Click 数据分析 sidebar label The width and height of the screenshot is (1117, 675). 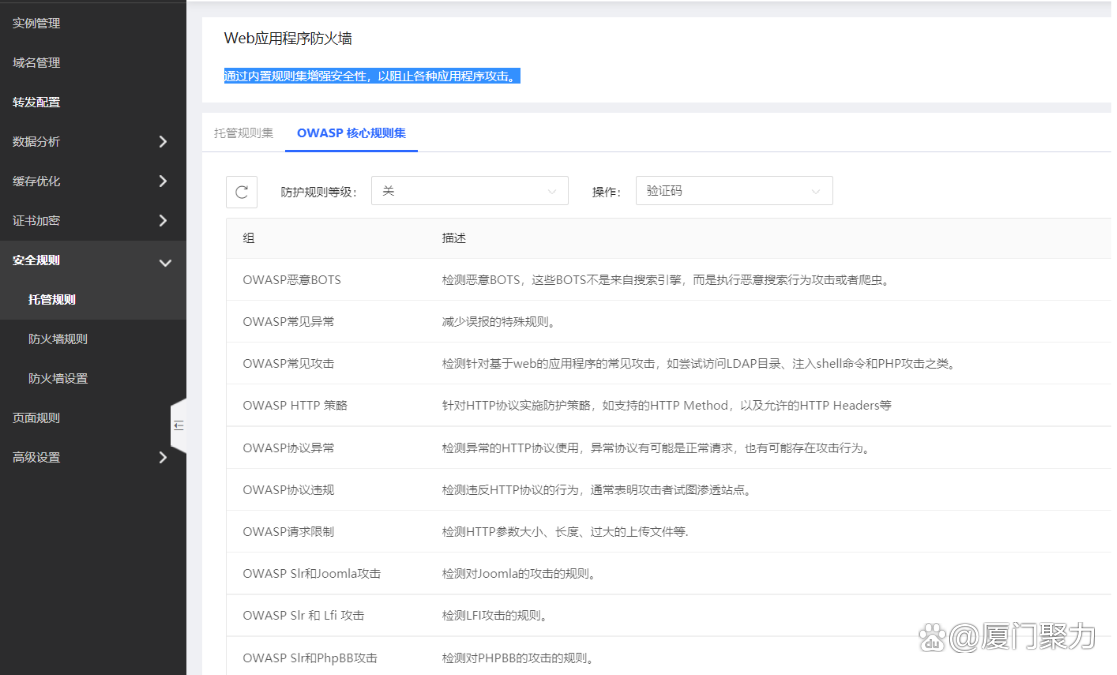(36, 142)
